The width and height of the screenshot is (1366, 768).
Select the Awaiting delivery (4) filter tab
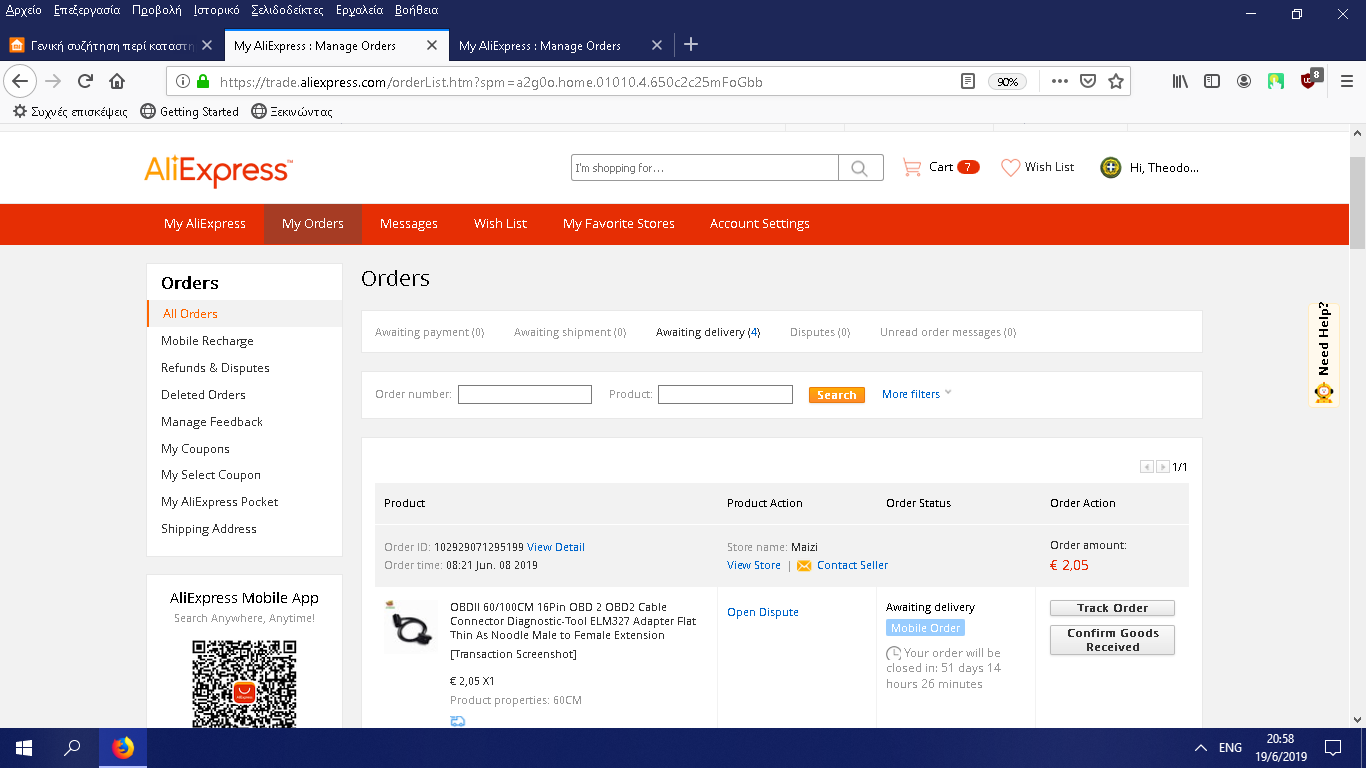click(x=707, y=332)
